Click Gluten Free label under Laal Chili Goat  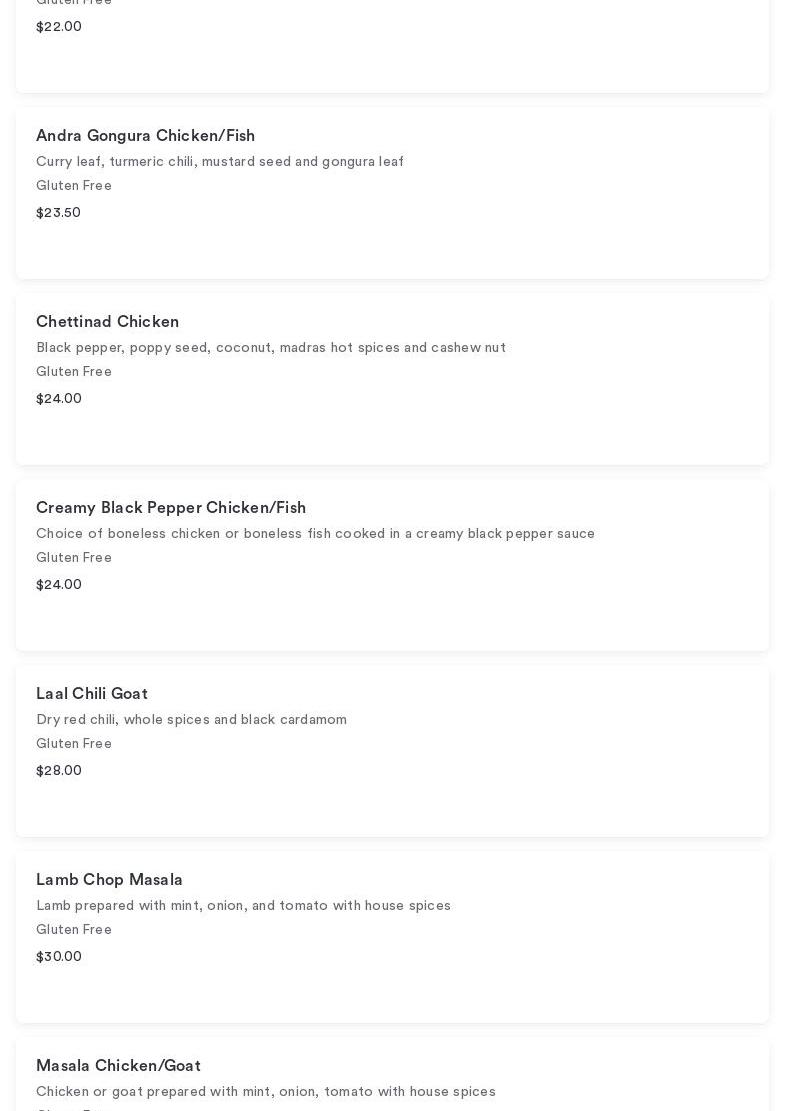(x=74, y=744)
